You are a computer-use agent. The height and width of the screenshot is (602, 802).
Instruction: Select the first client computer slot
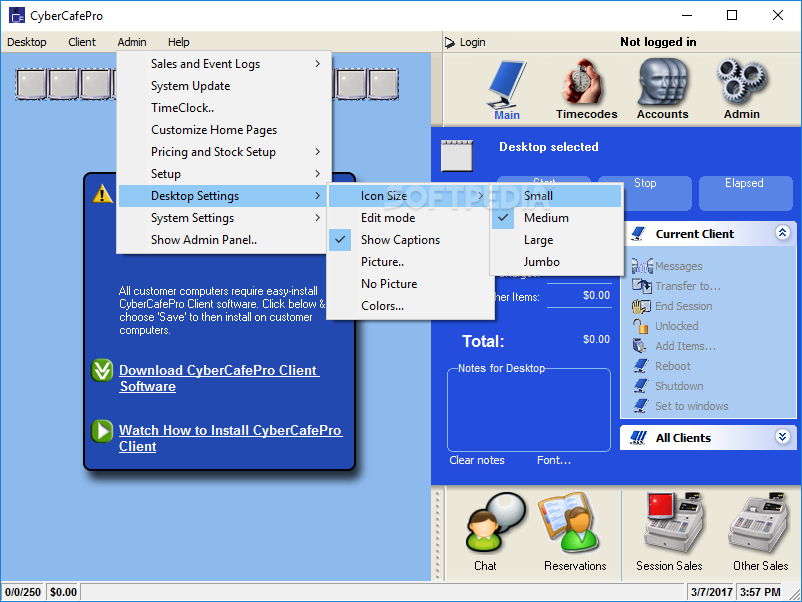tap(31, 84)
